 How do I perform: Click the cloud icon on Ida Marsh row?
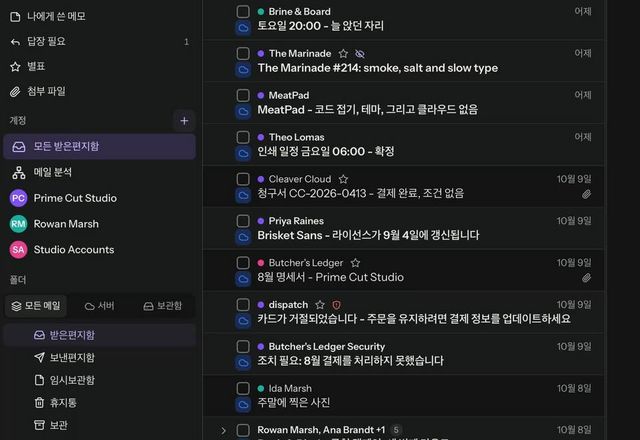click(x=243, y=404)
